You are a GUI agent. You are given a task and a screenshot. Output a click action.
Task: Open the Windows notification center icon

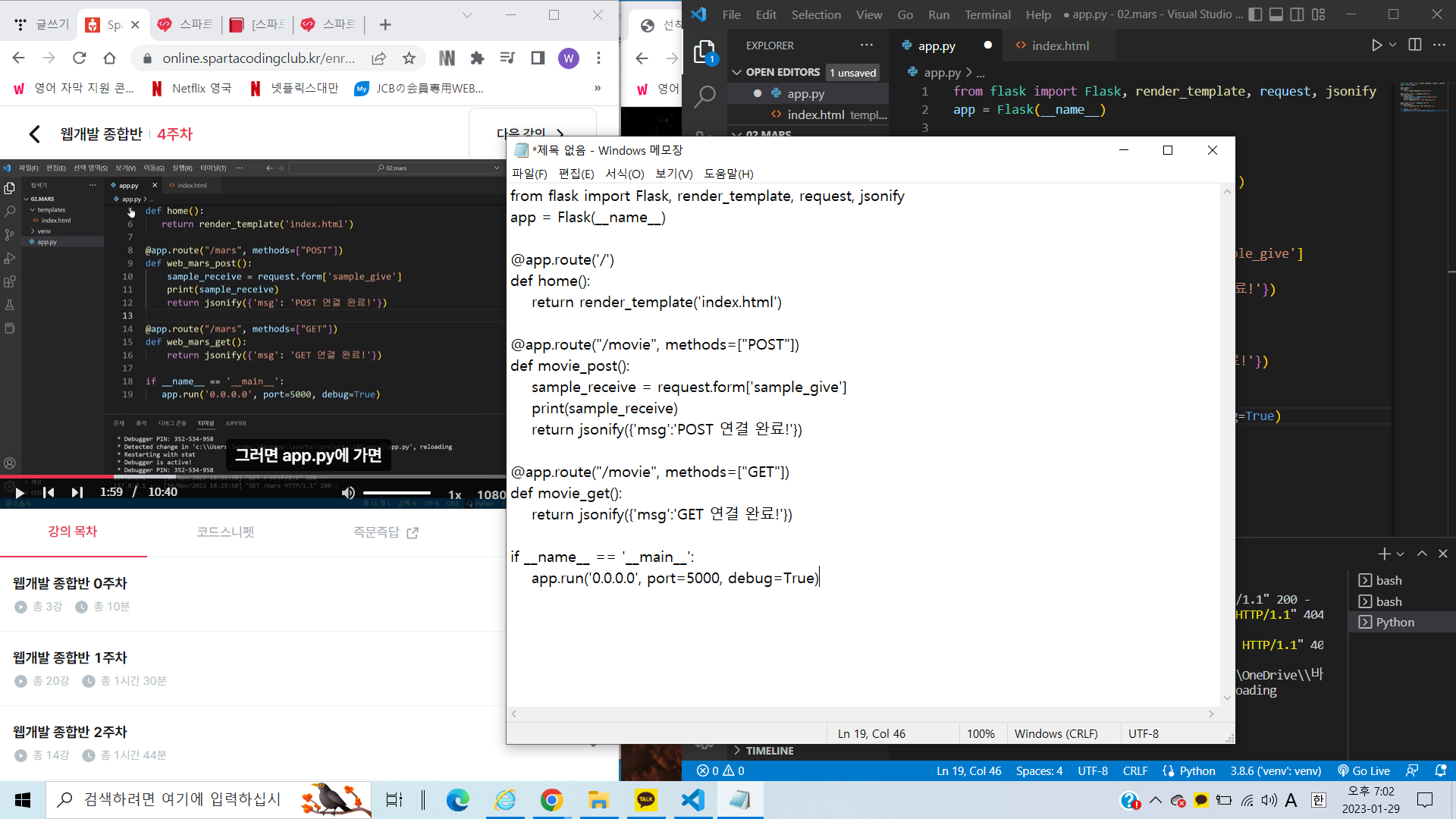tap(1425, 800)
